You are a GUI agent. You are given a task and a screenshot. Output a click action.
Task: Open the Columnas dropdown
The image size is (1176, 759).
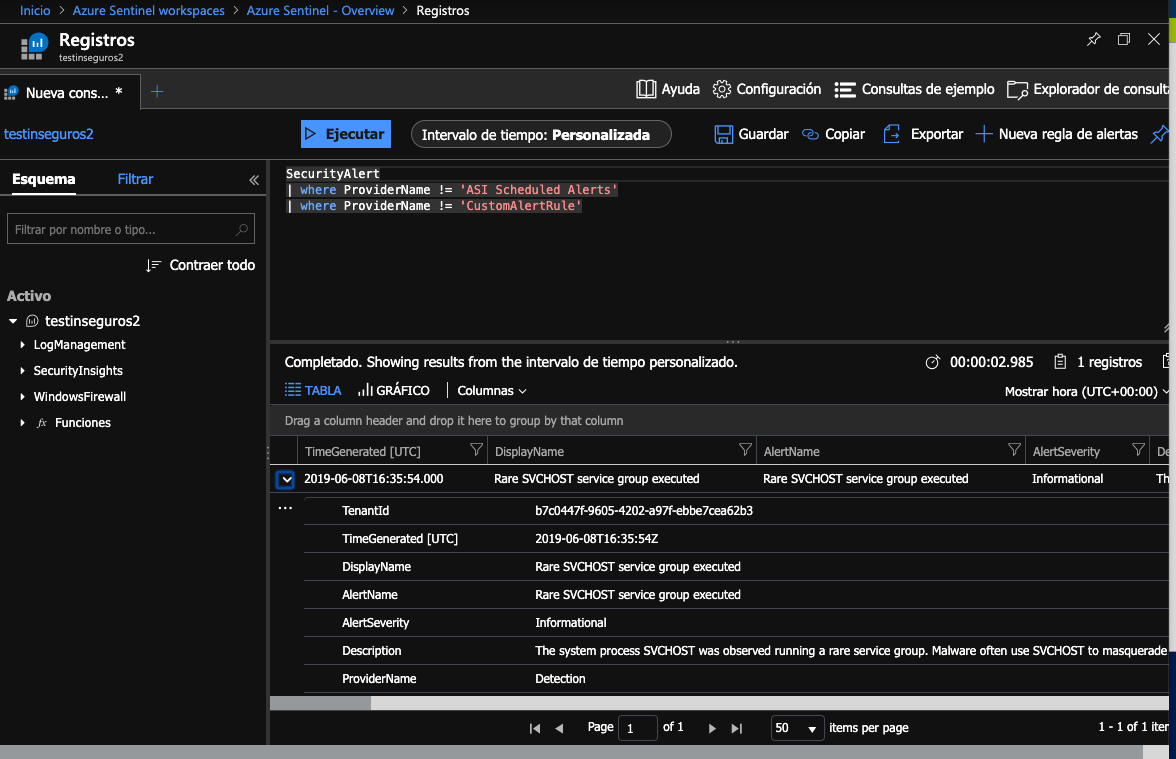[x=491, y=391]
